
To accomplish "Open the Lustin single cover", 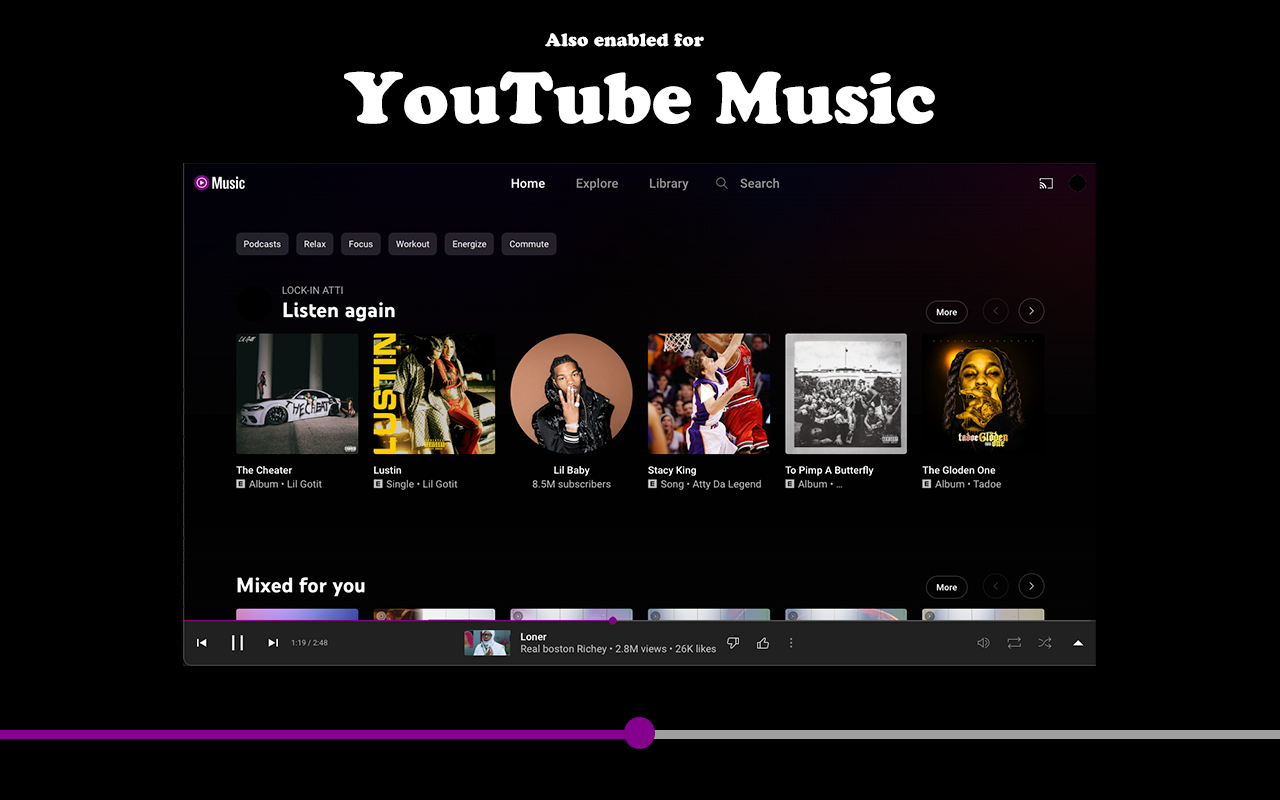I will 434,394.
